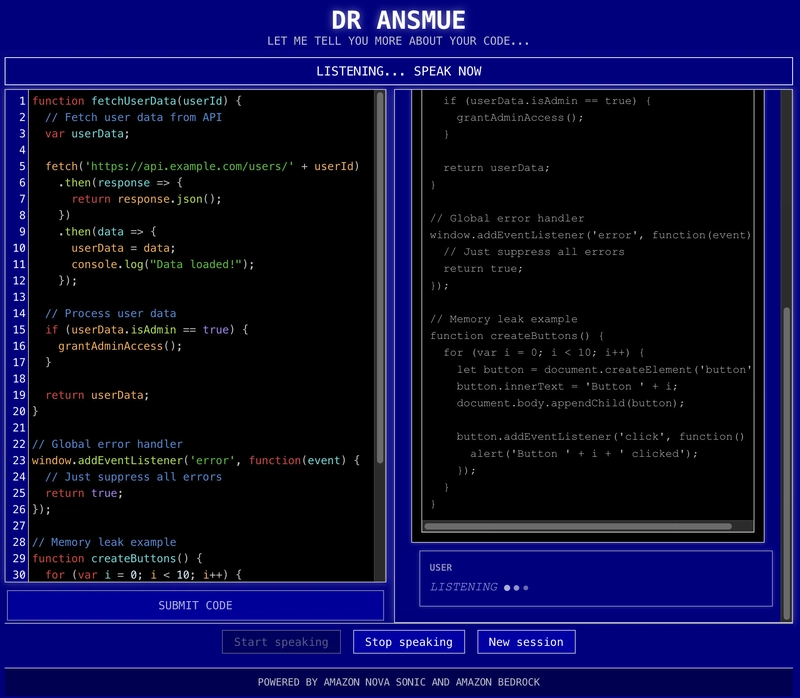Image resolution: width=800 pixels, height=698 pixels.
Task: Click the USER label in the chat
Action: tap(440, 567)
